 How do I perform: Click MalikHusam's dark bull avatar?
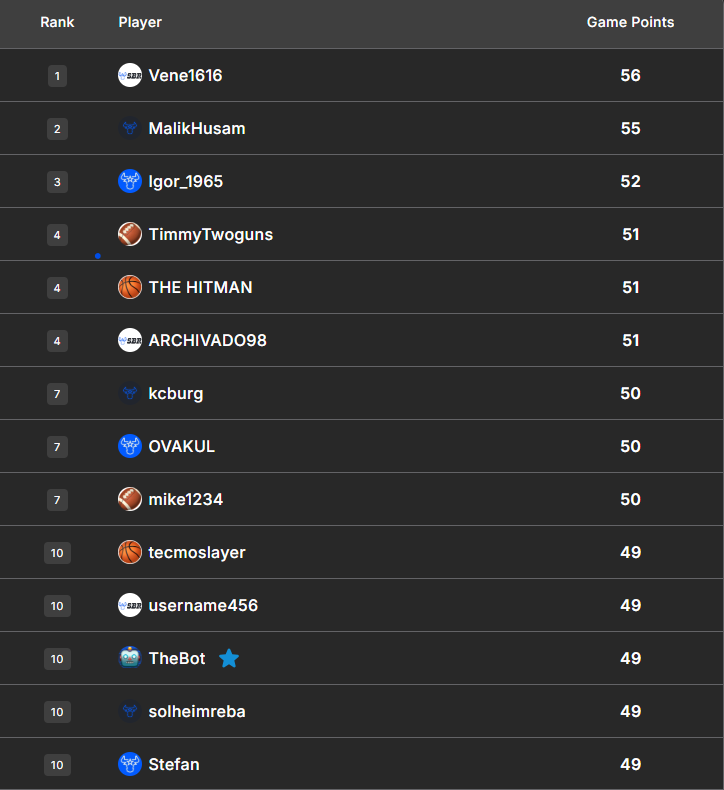click(130, 128)
